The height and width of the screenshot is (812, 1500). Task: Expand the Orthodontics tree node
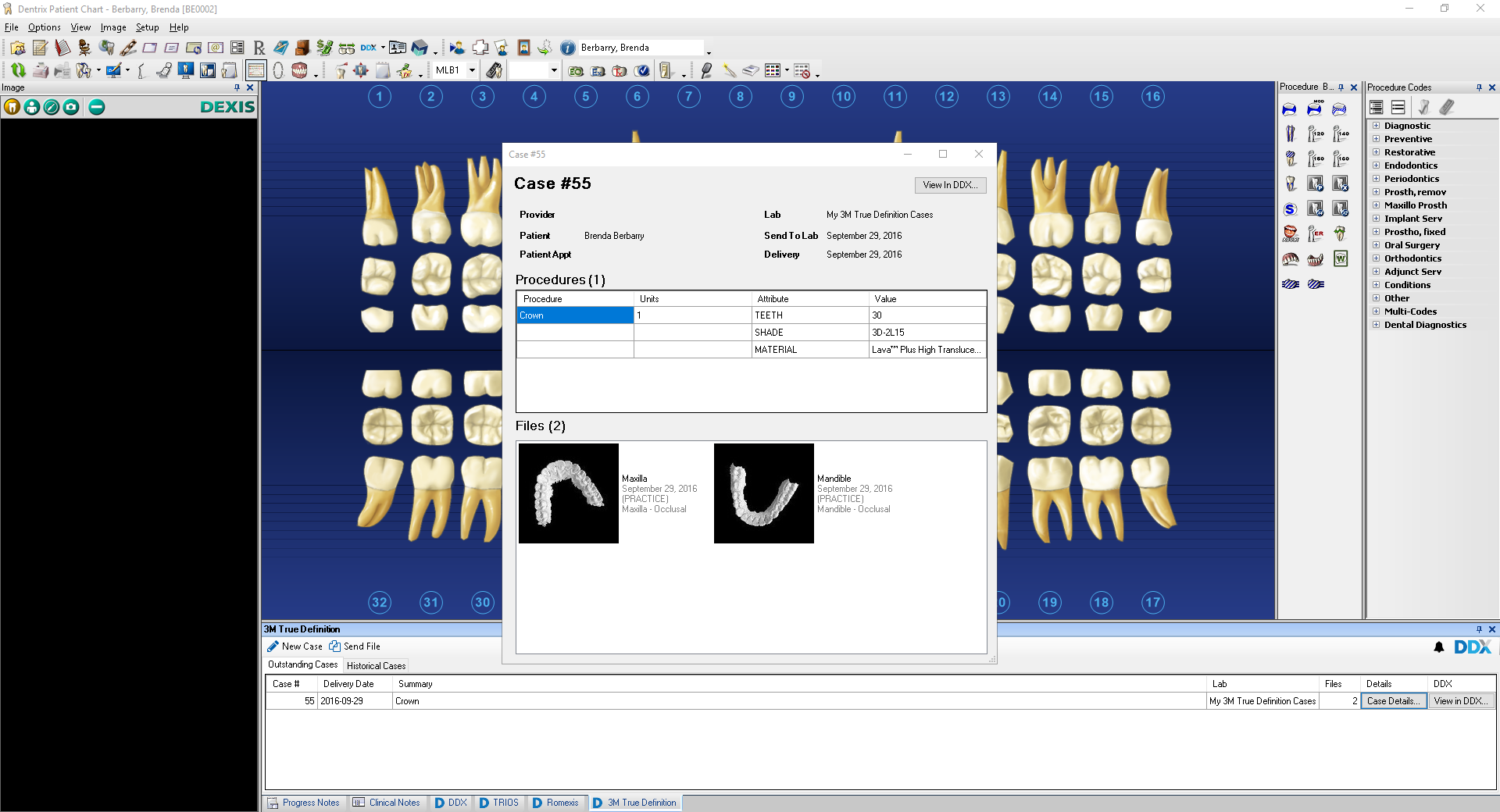point(1376,258)
